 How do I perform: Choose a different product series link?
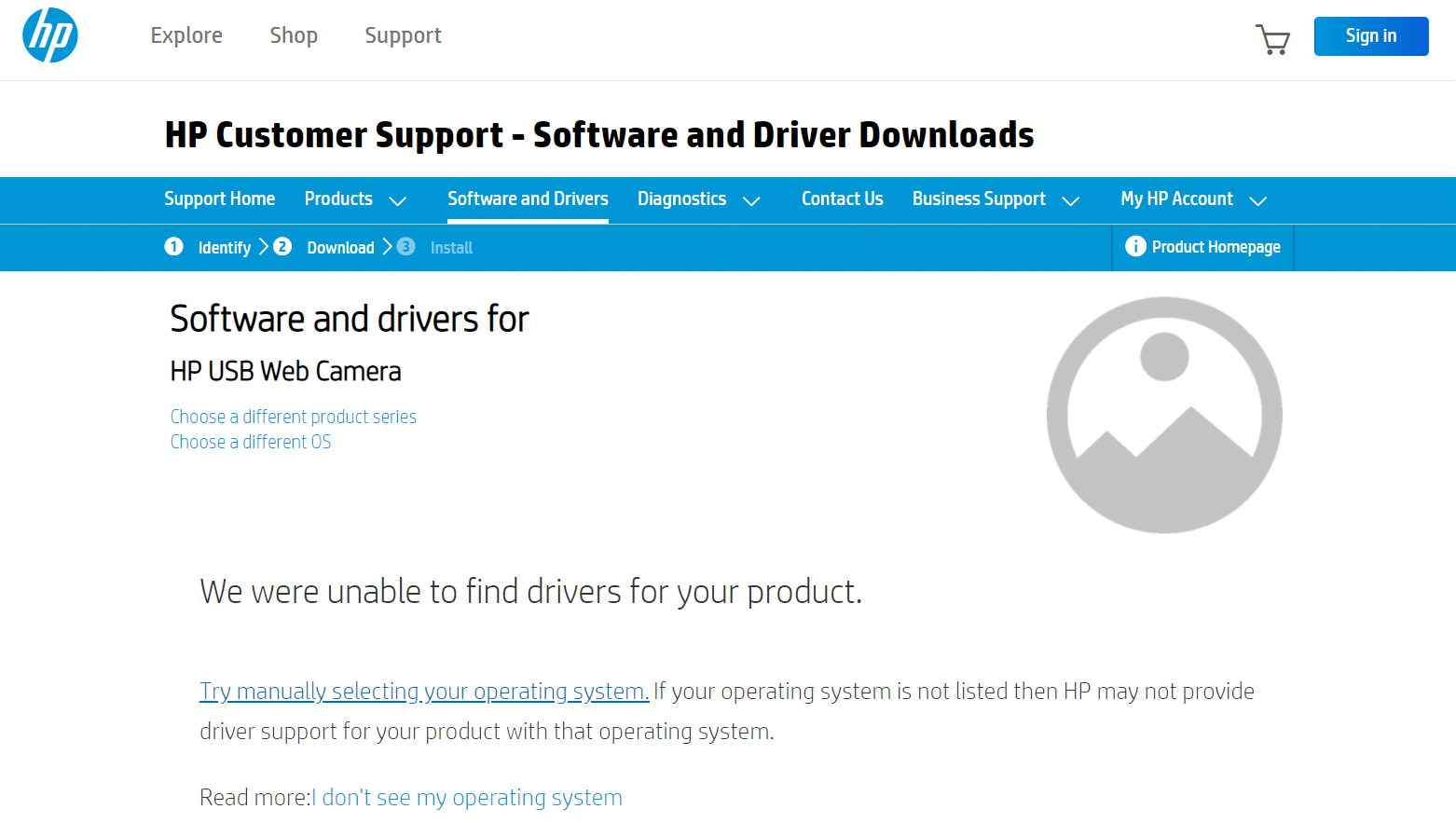point(293,417)
